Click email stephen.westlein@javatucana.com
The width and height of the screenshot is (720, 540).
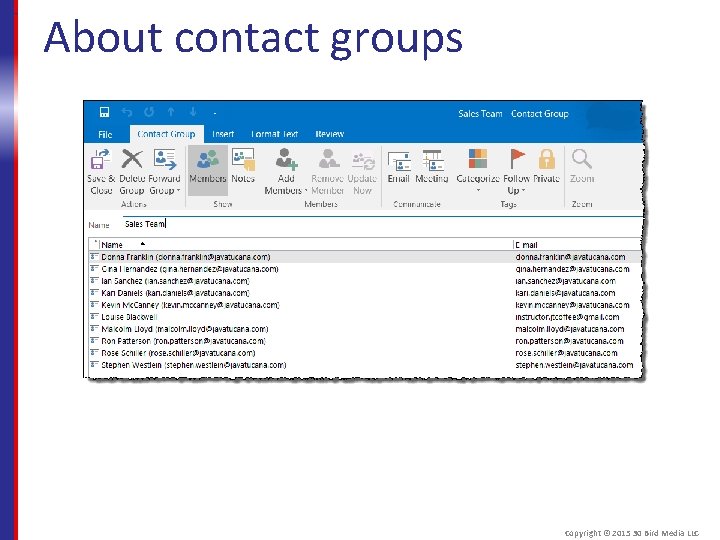[x=574, y=365]
